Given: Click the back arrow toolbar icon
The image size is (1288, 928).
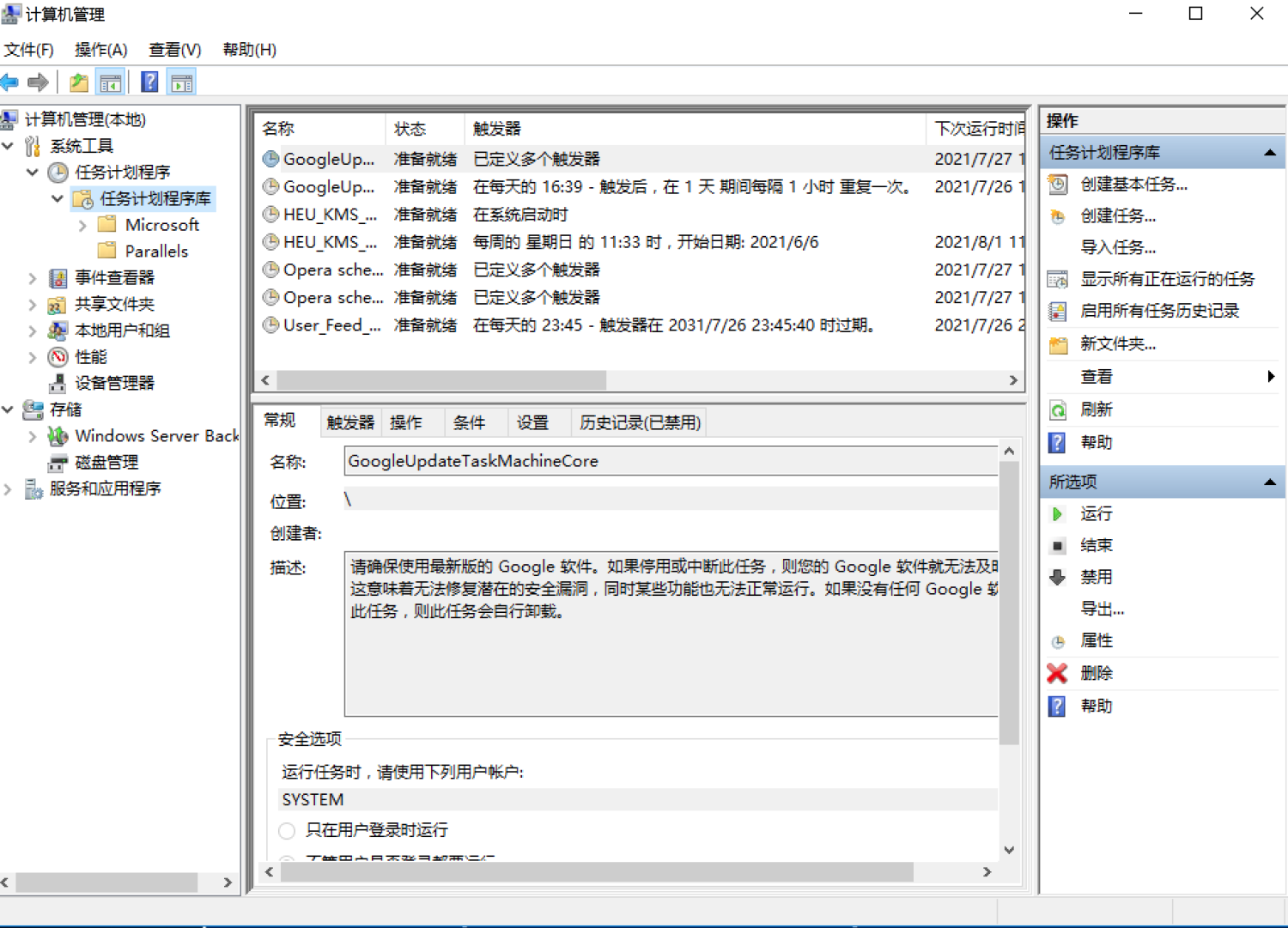Looking at the screenshot, I should 10,82.
